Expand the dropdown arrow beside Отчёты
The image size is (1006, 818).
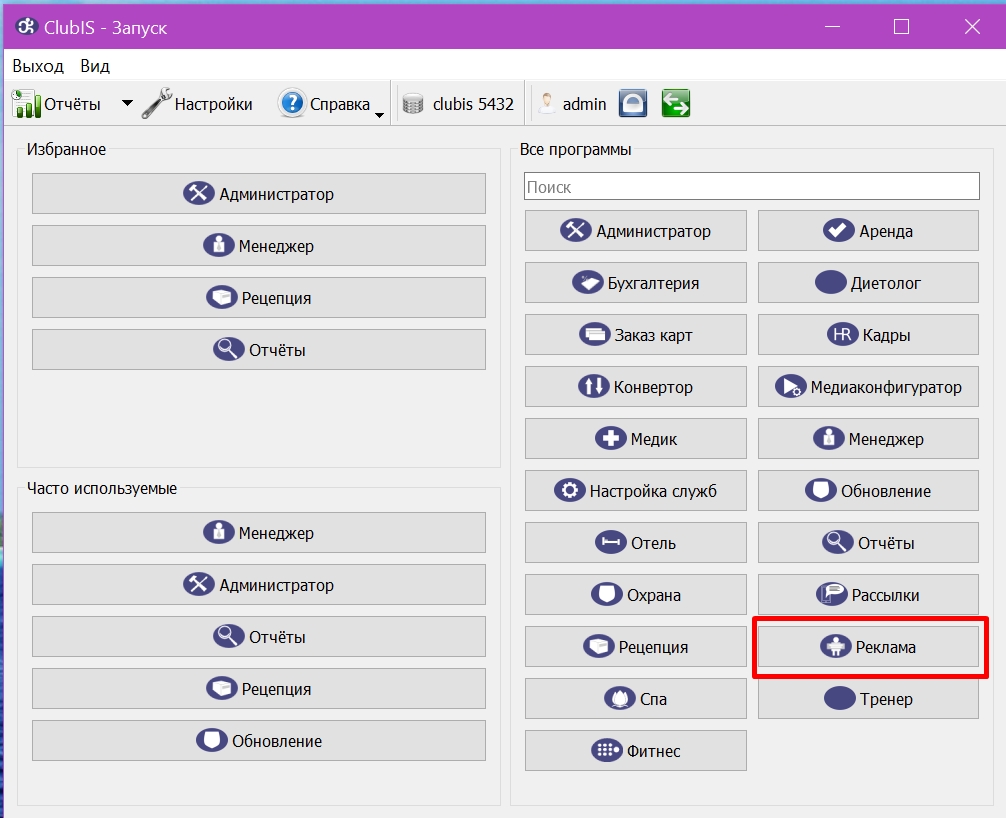coord(128,103)
